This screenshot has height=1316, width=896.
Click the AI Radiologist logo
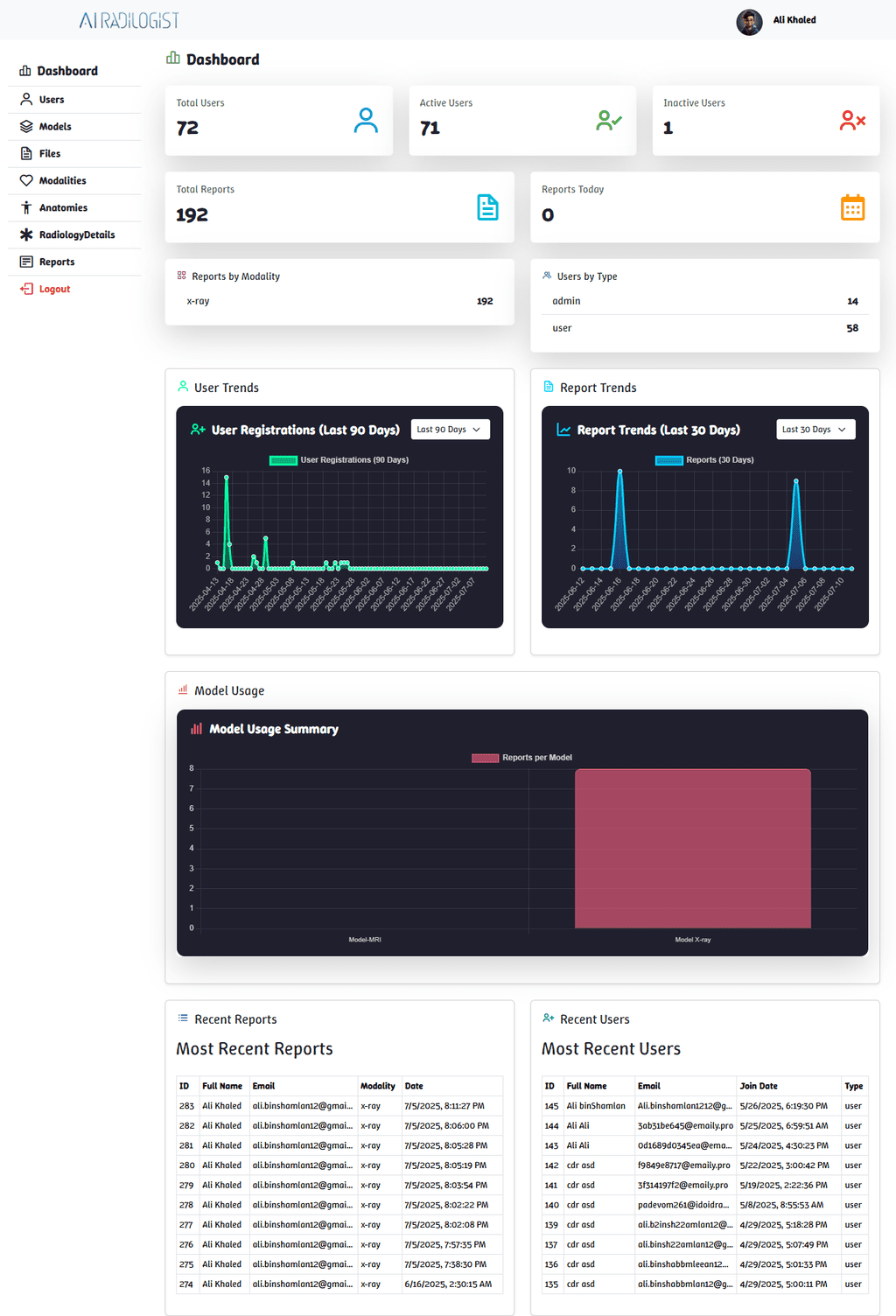129,21
